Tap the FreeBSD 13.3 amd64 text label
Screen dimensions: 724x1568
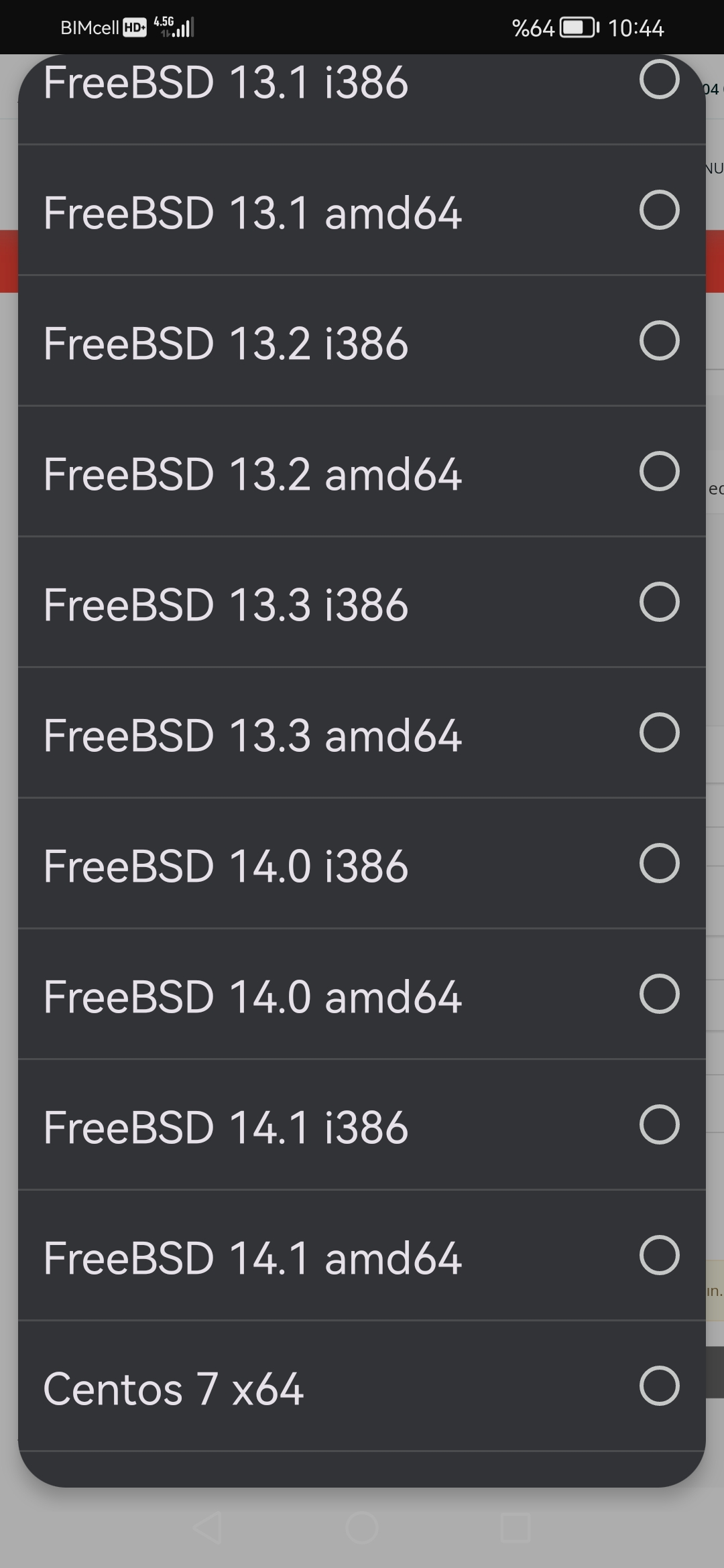(253, 736)
